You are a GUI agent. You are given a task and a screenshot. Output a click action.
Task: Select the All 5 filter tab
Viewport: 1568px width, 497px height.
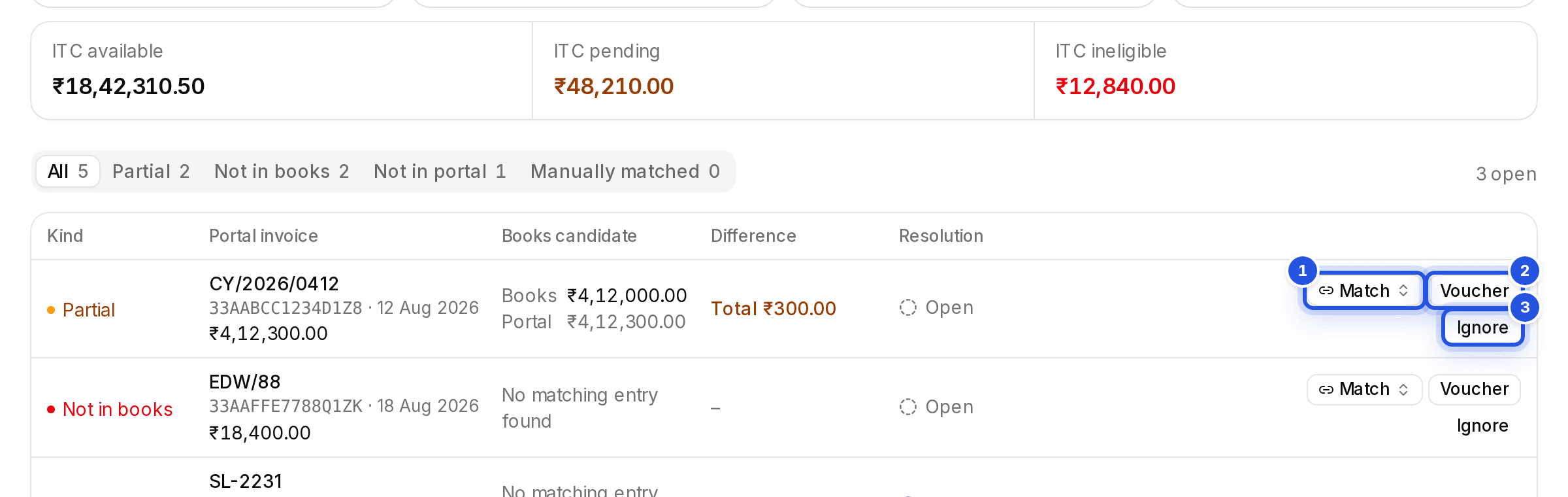point(68,171)
